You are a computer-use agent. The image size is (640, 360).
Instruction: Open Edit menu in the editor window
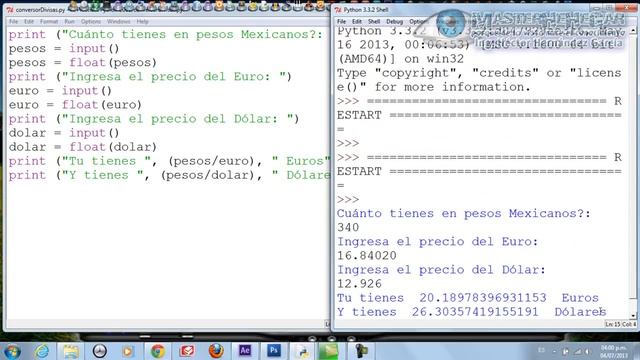point(29,21)
